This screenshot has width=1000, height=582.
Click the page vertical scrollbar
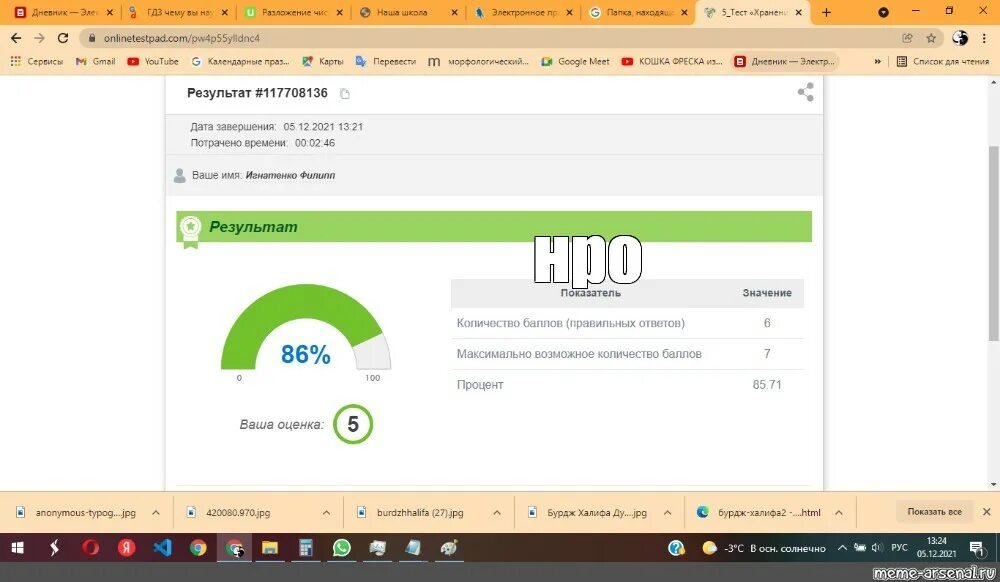pos(994,244)
